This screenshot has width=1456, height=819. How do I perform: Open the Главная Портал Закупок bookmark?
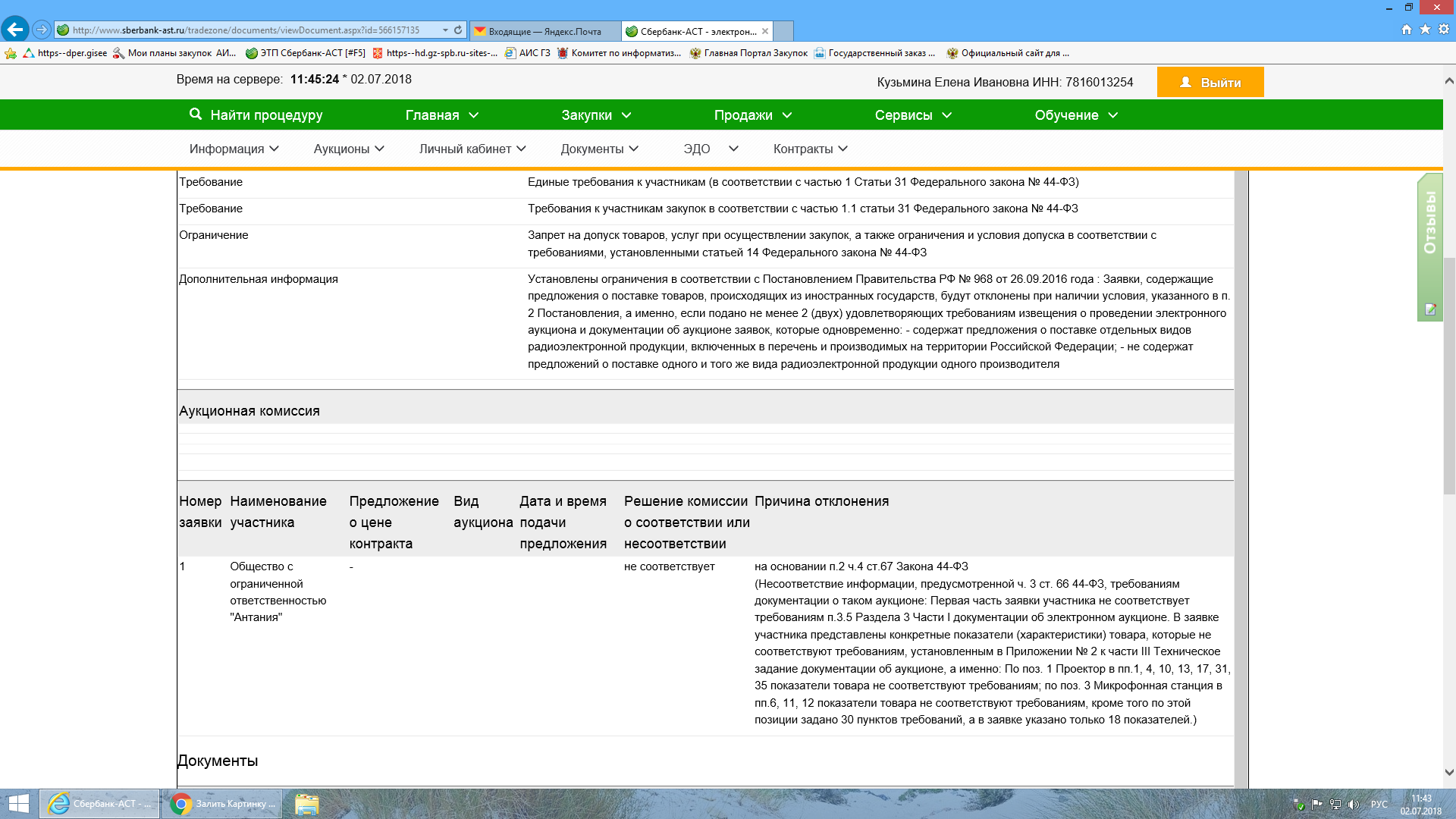pos(748,53)
